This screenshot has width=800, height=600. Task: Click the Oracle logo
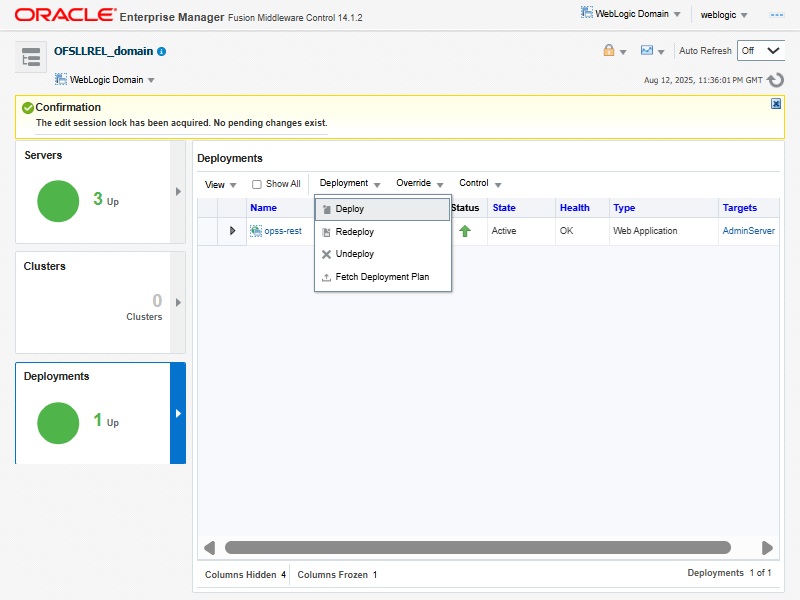(x=65, y=15)
